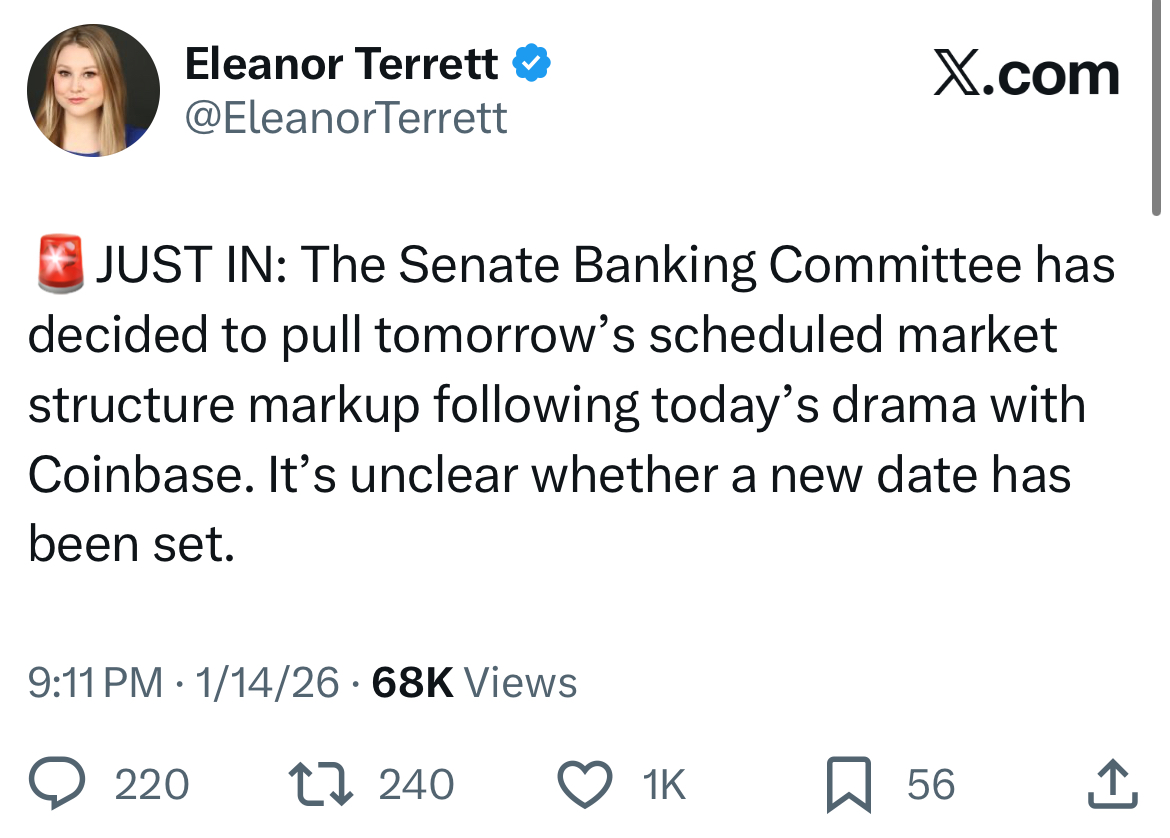Like the post with heart icon
The height and width of the screenshot is (838, 1170).
click(585, 784)
